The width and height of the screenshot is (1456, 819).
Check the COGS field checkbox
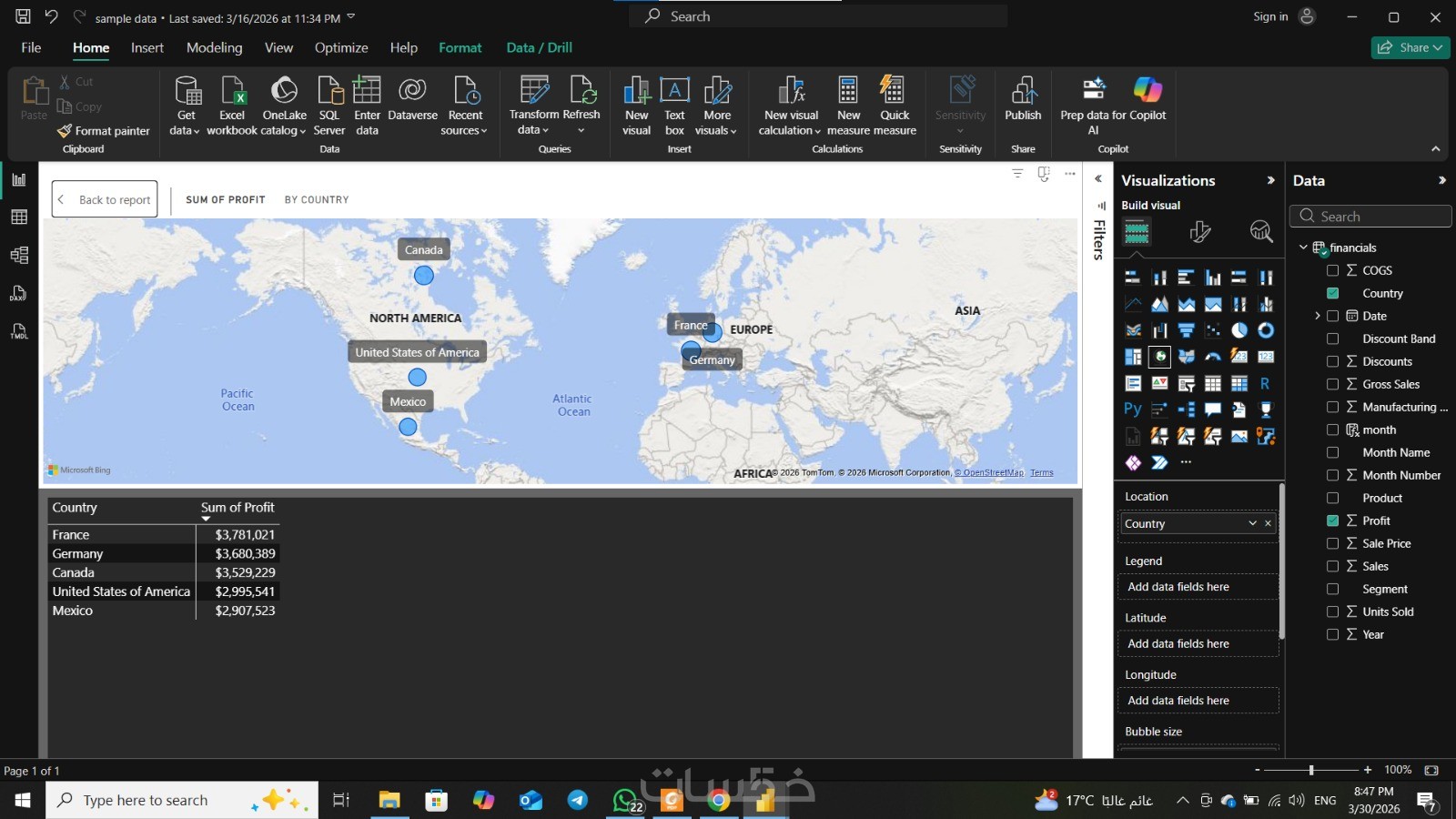pyautogui.click(x=1333, y=270)
